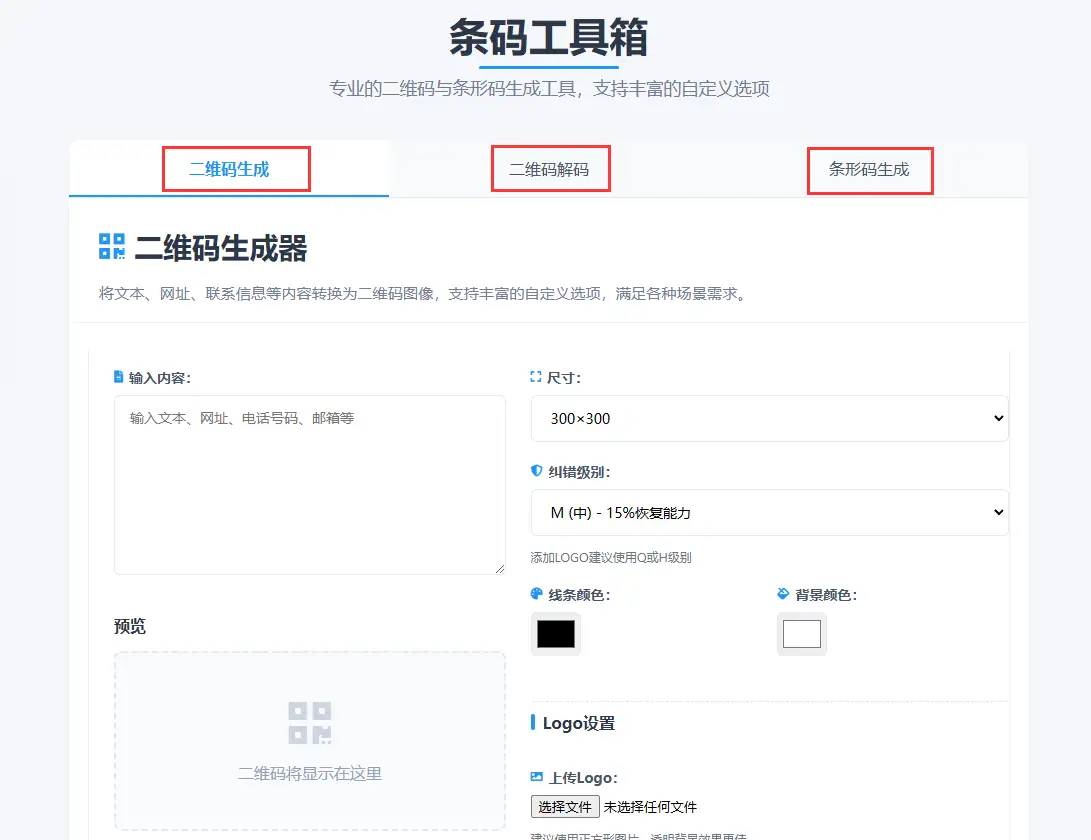Click the QR icon beside 二维码生成器 heading
This screenshot has width=1091, height=840.
coord(112,247)
